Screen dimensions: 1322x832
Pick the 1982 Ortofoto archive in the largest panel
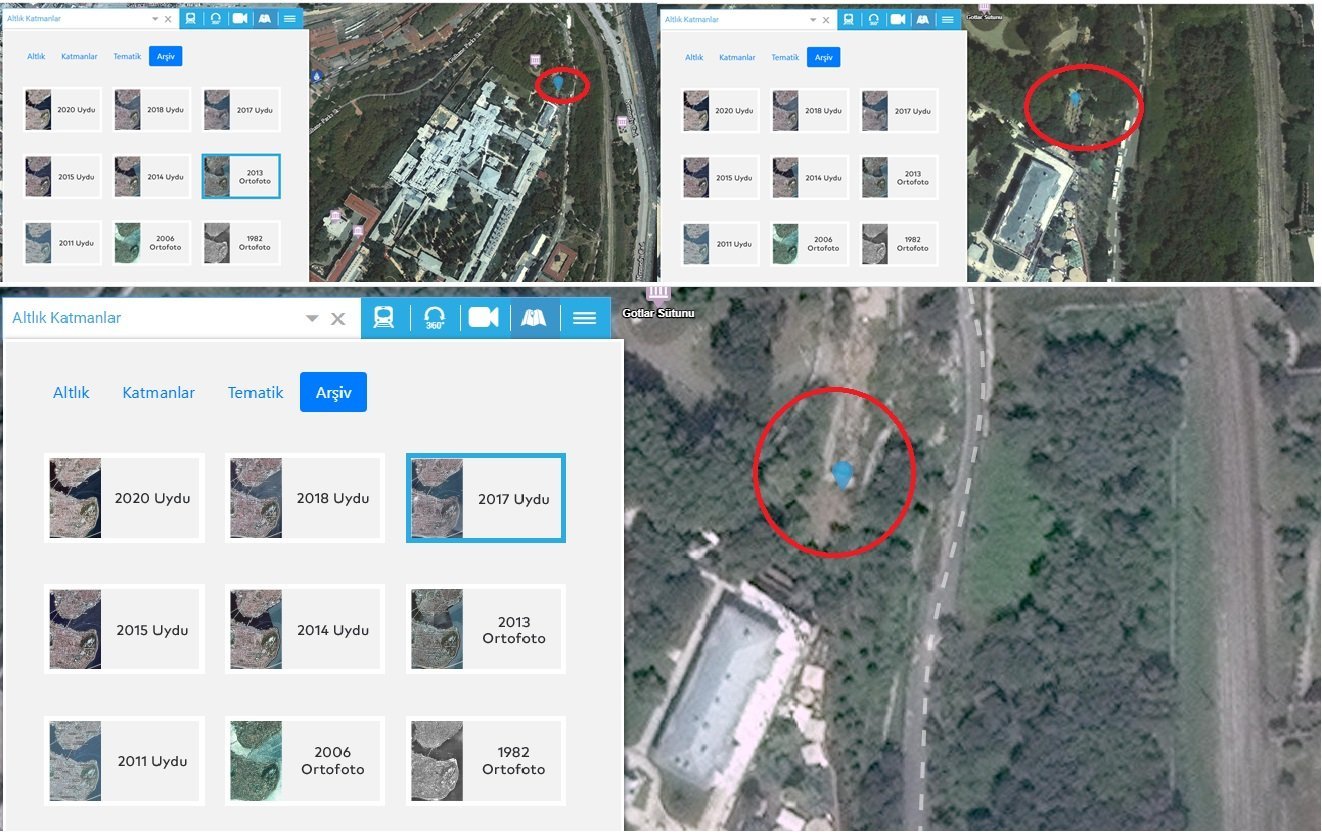[x=486, y=760]
